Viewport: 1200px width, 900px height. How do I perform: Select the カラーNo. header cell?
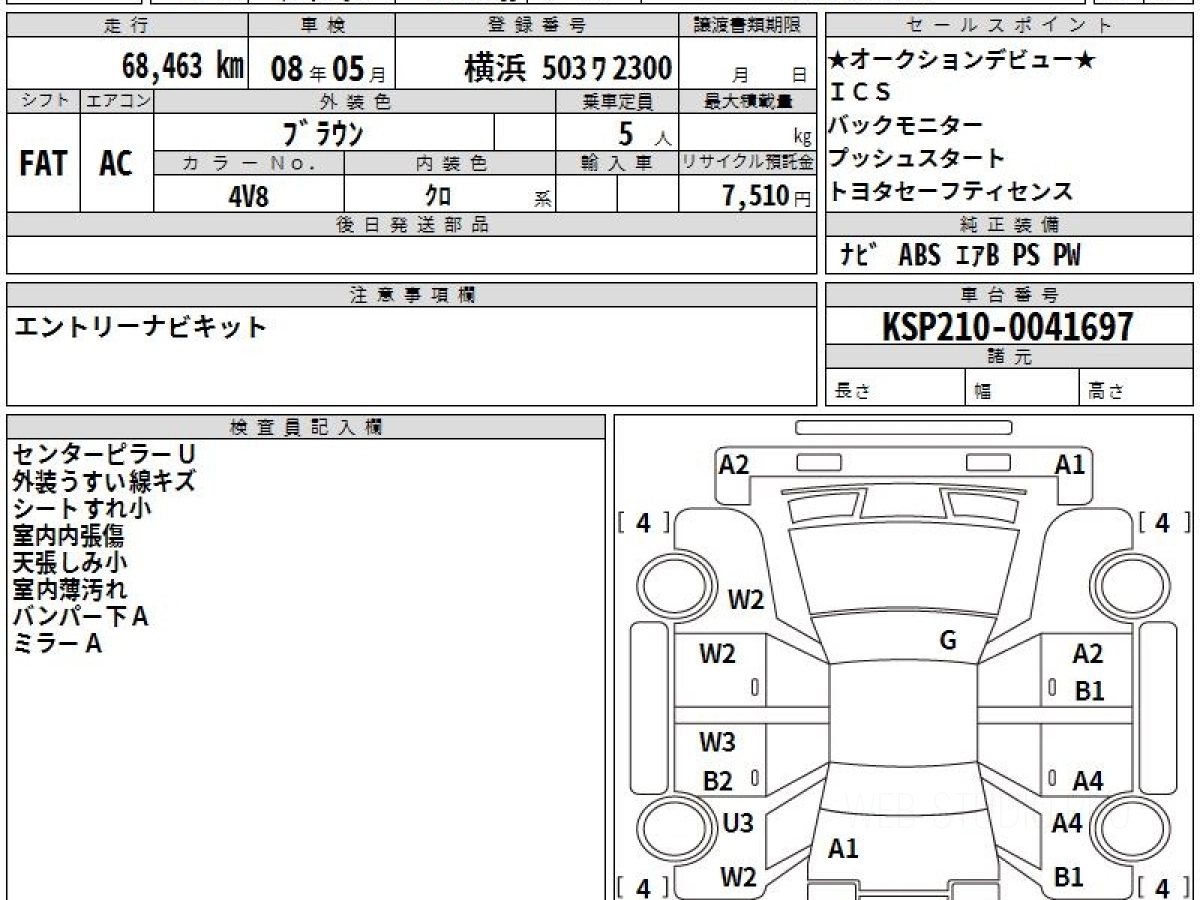tap(249, 163)
